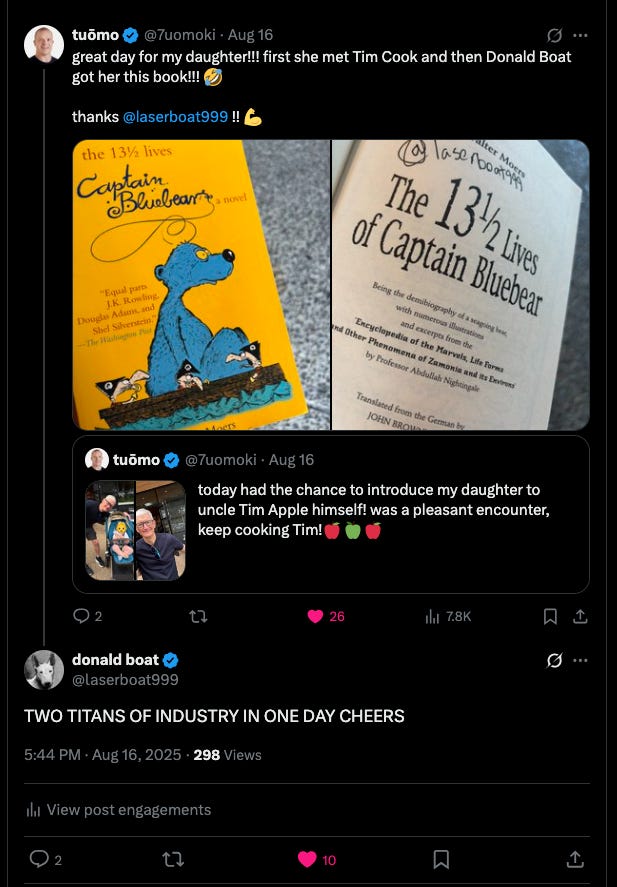617x887 pixels.
Task: Reply to donald boat's TWO TITANS post
Action: pyautogui.click(x=45, y=860)
